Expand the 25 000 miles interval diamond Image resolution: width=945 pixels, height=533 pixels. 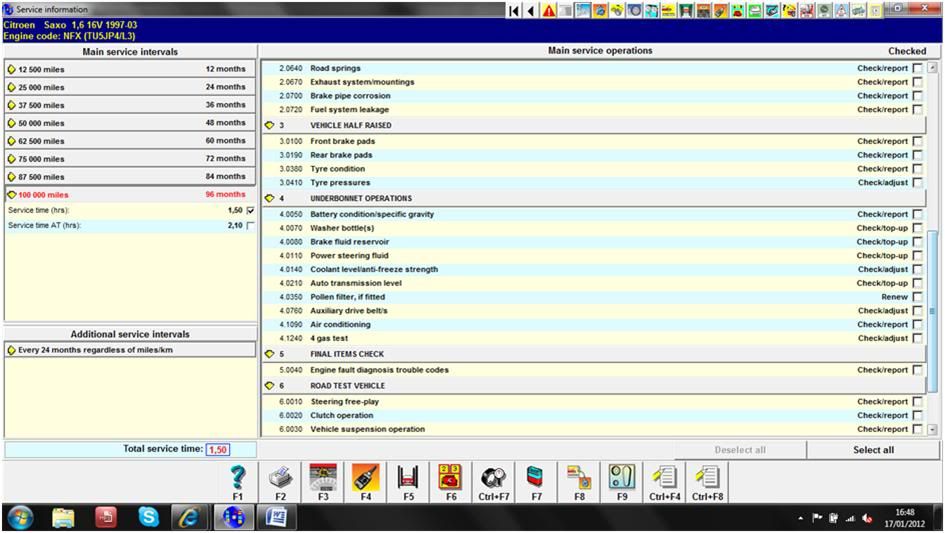click(x=11, y=87)
